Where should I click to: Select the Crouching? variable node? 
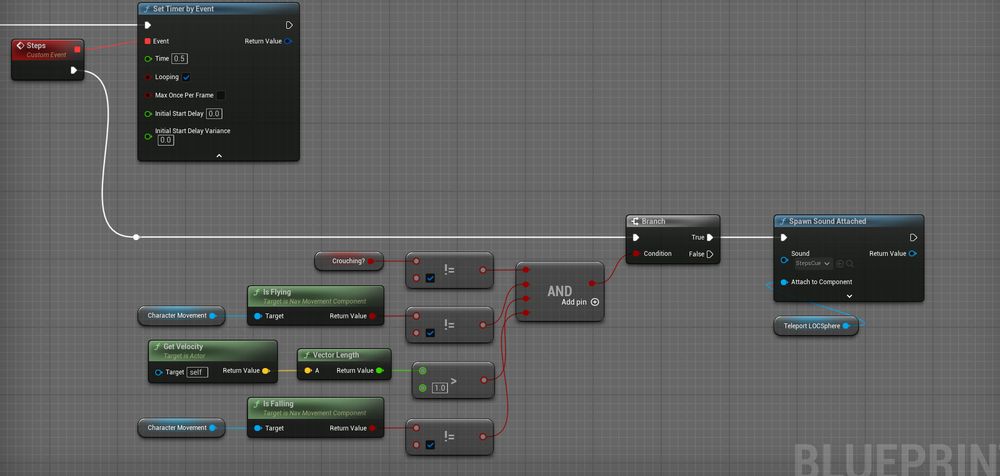coord(348,261)
